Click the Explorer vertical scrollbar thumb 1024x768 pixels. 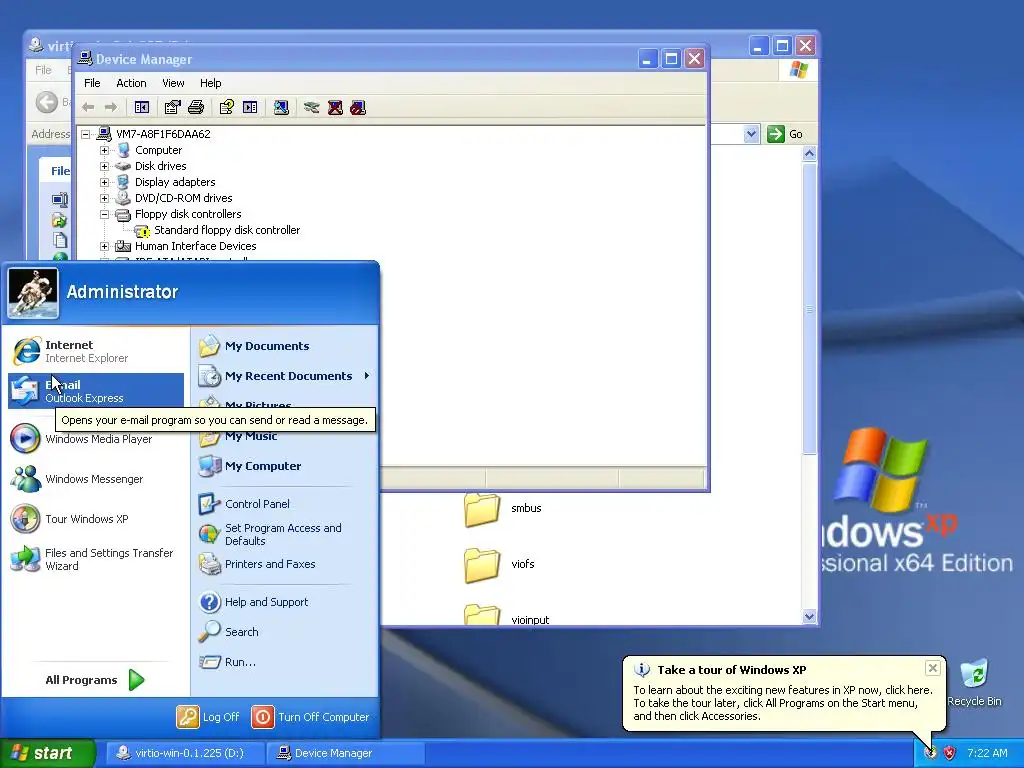pos(809,308)
